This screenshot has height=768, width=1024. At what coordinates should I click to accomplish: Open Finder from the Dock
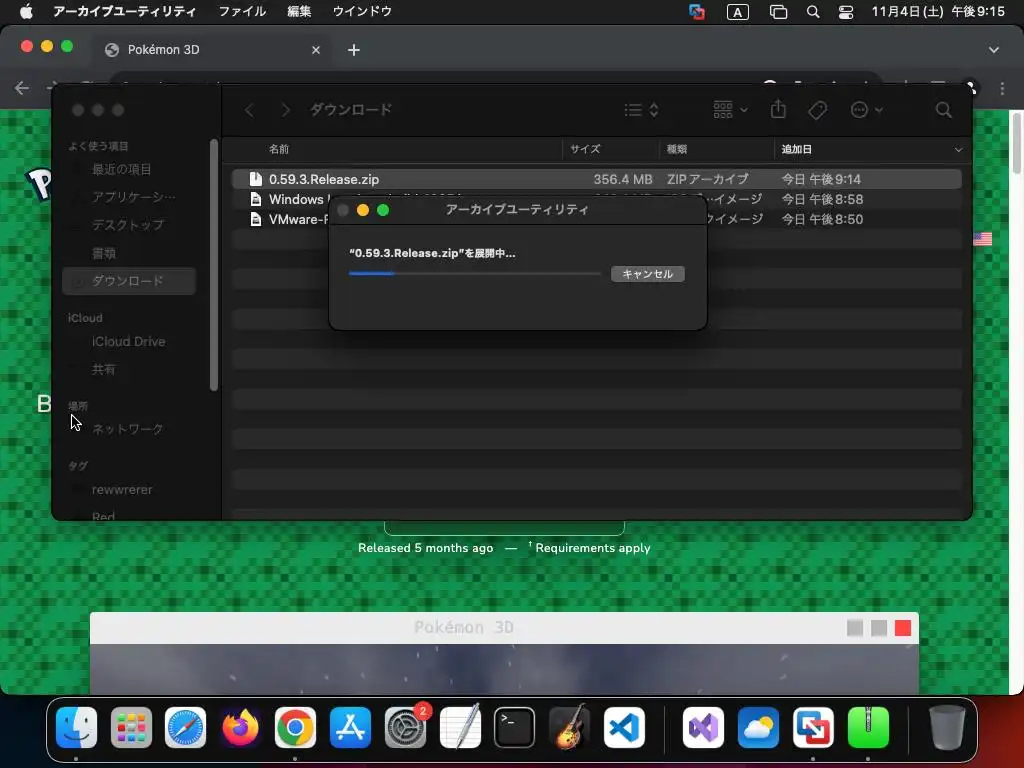coord(76,727)
